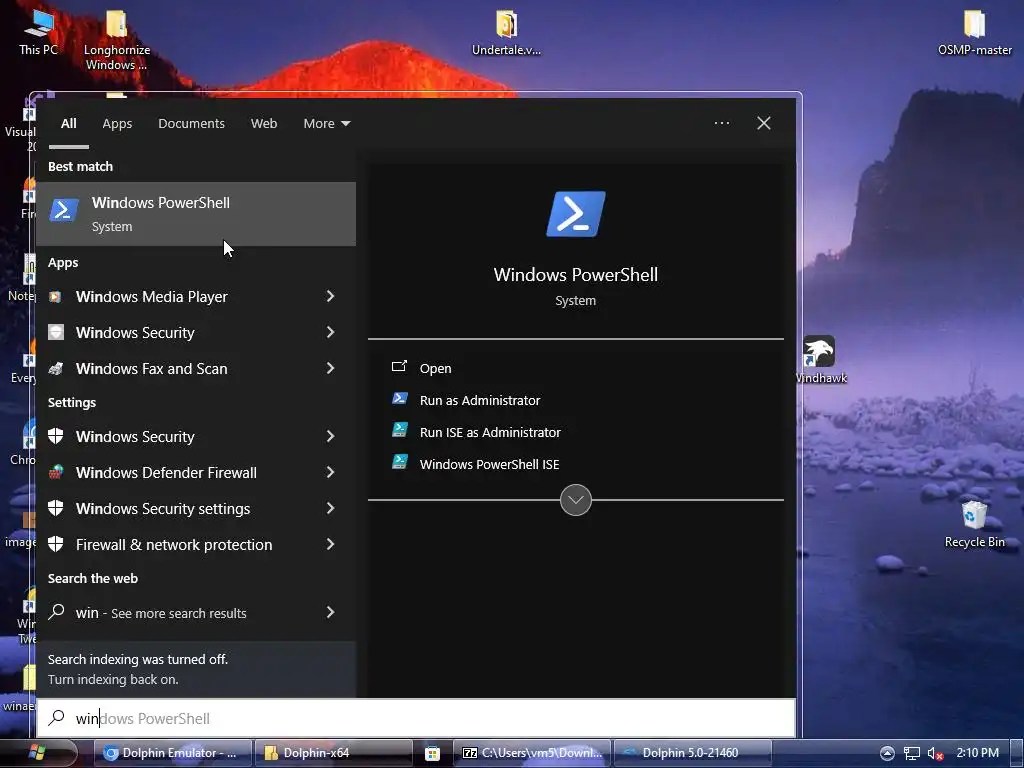Switch to Dolphin 5.0-21460 taskbar window
The width and height of the screenshot is (1024, 768).
coord(693,753)
